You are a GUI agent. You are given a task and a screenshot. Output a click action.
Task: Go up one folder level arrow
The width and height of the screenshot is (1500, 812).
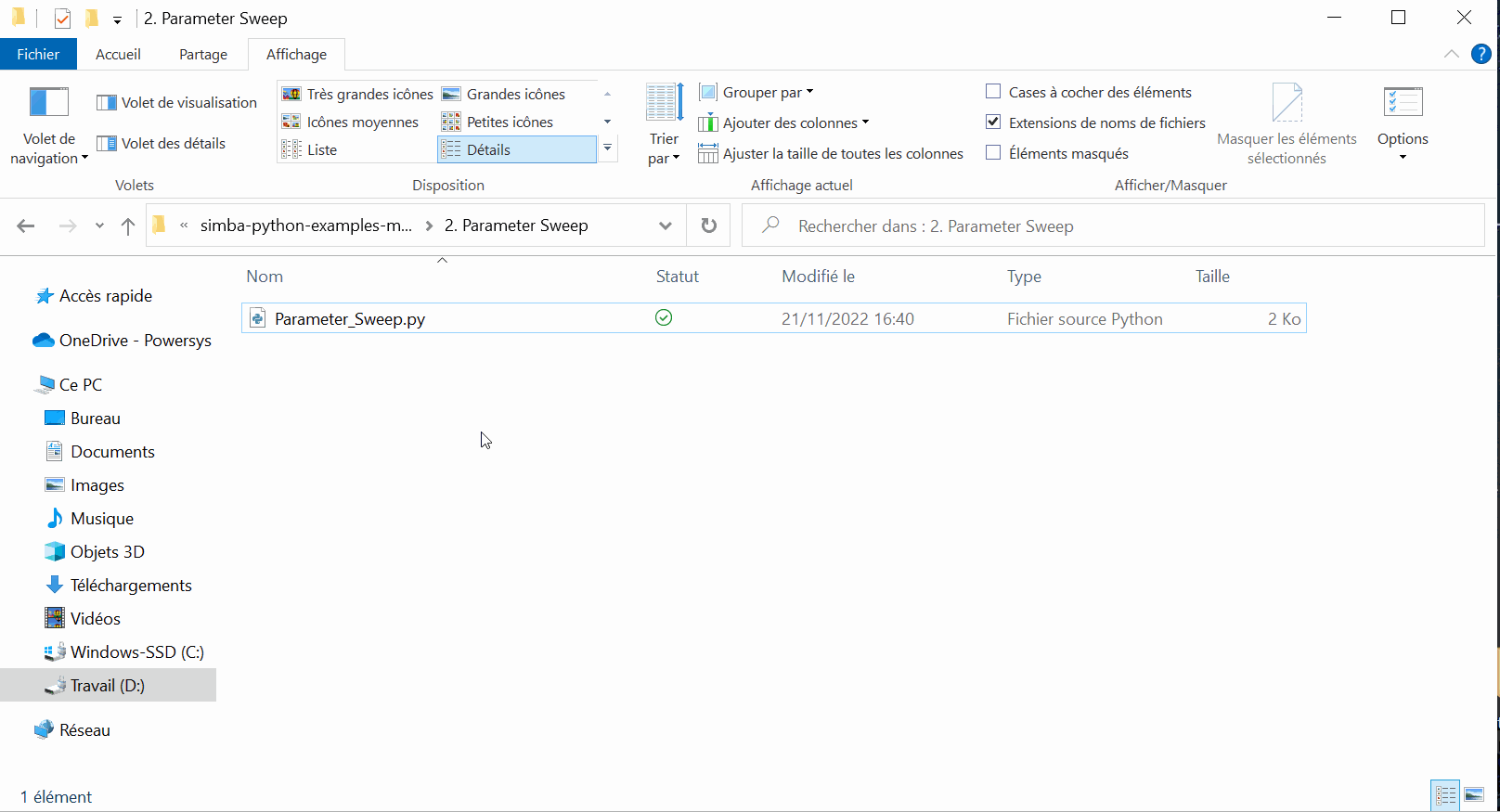click(x=128, y=226)
